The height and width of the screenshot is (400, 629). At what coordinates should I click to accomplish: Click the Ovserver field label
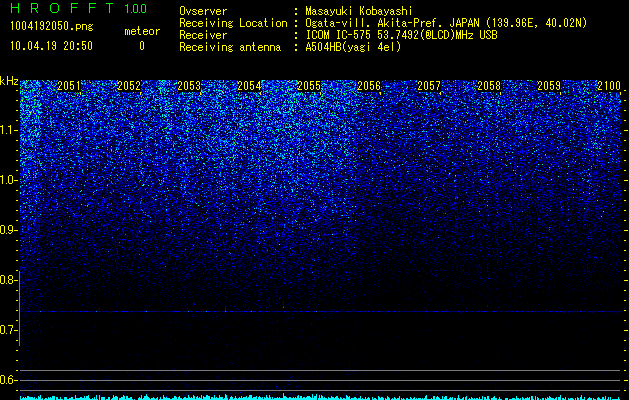pos(203,11)
